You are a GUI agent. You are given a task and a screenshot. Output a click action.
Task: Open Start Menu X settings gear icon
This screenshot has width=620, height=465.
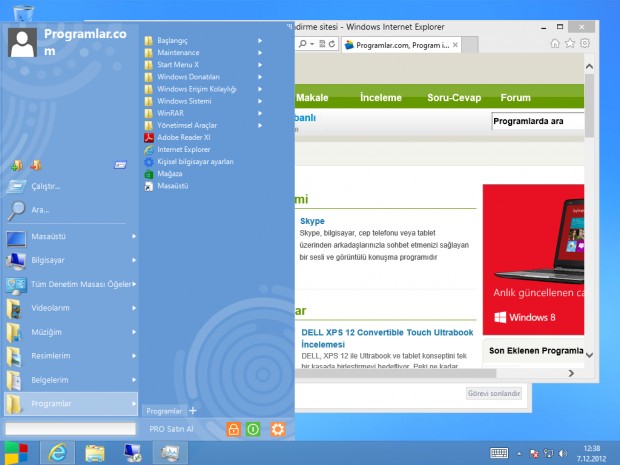click(278, 429)
